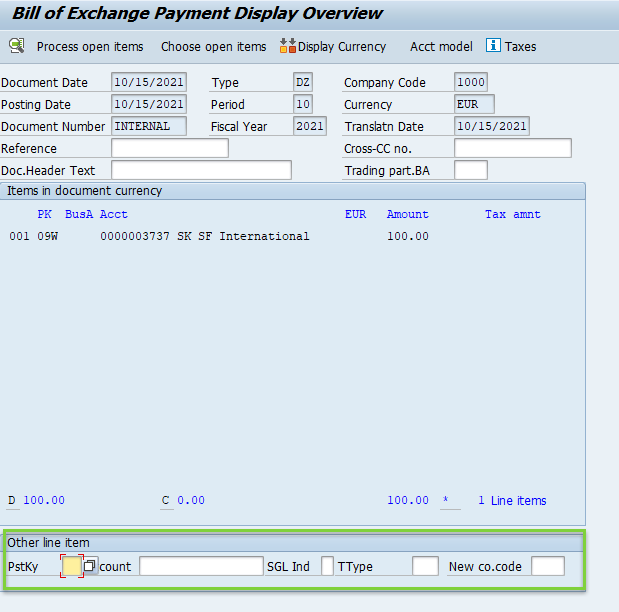Click the credit total C 0.00
The width and height of the screenshot is (619, 612).
(183, 500)
